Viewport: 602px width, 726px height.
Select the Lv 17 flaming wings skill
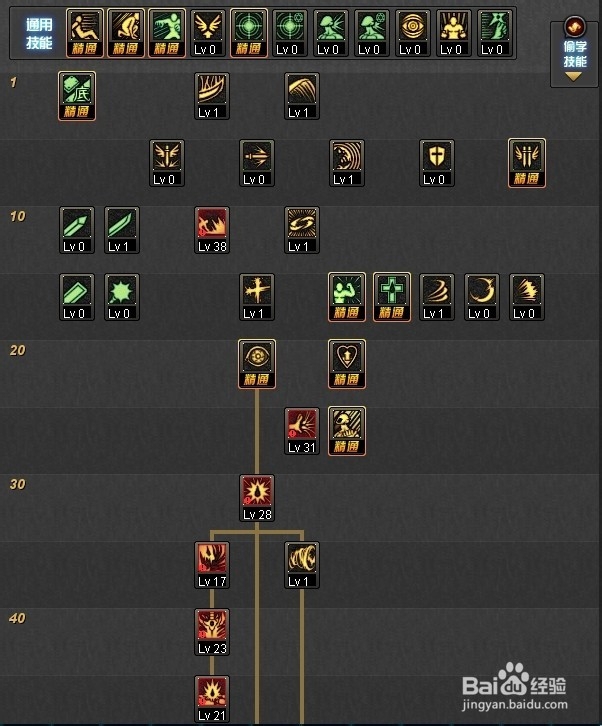[x=212, y=565]
